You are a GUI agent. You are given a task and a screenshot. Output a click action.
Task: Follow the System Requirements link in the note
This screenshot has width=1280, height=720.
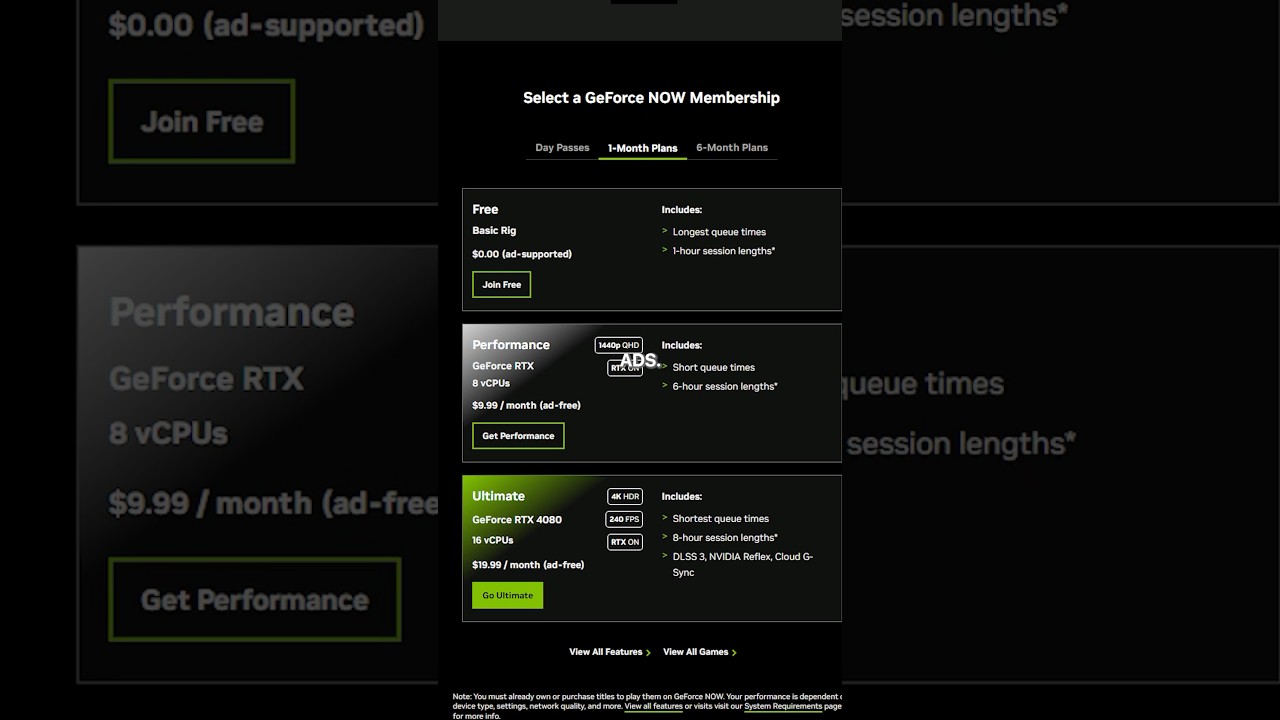click(x=783, y=706)
